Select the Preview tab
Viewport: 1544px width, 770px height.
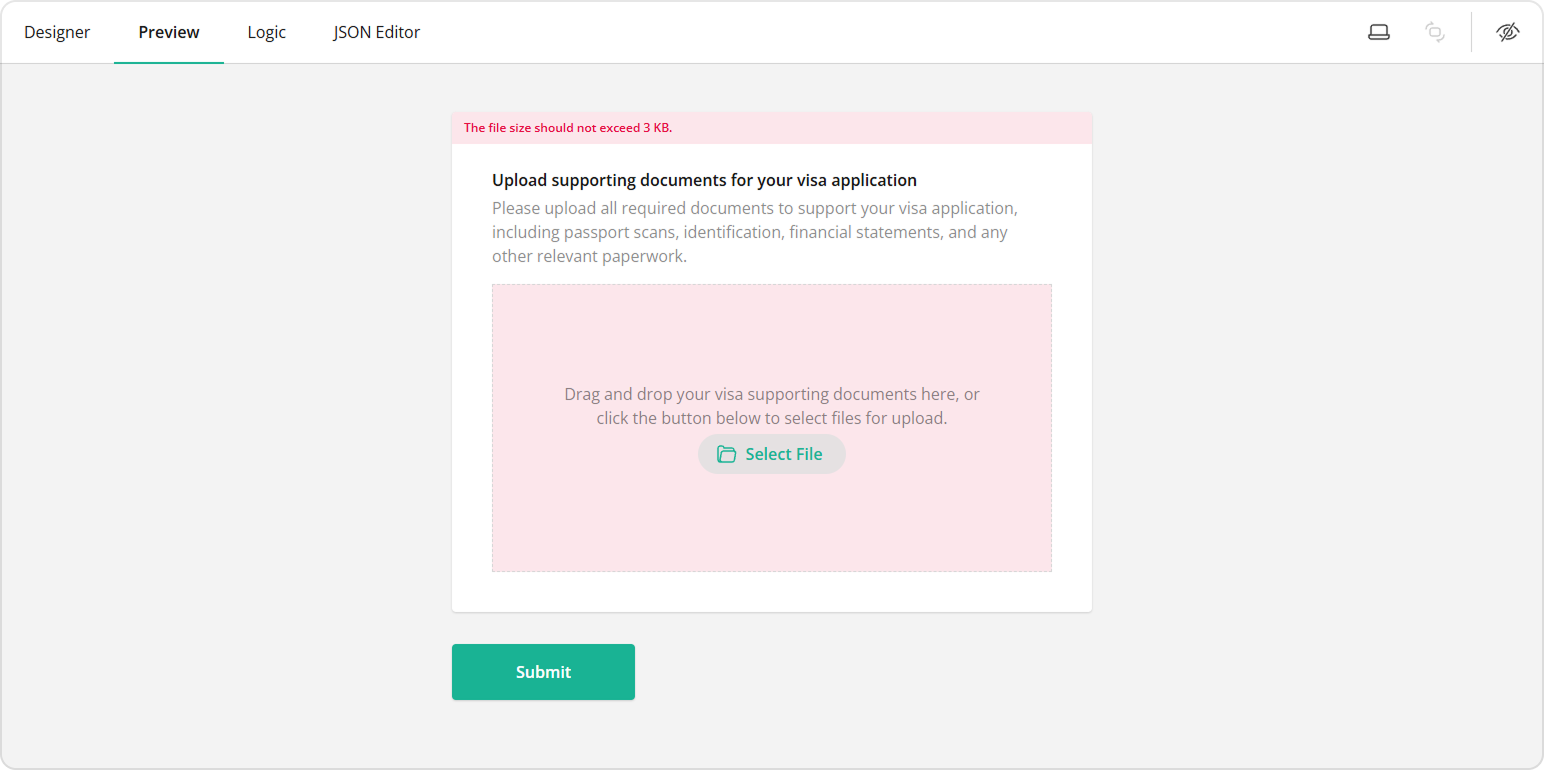pyautogui.click(x=168, y=31)
